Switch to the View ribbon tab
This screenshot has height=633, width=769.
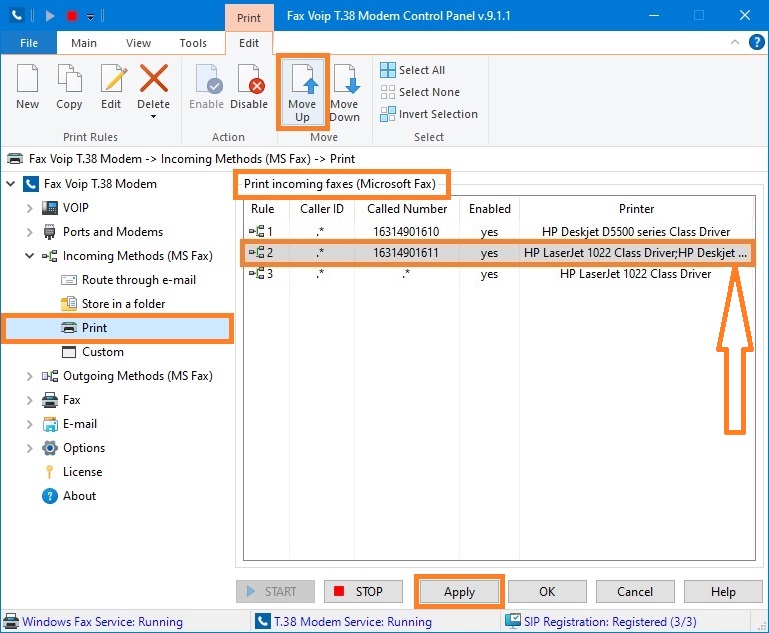[138, 43]
